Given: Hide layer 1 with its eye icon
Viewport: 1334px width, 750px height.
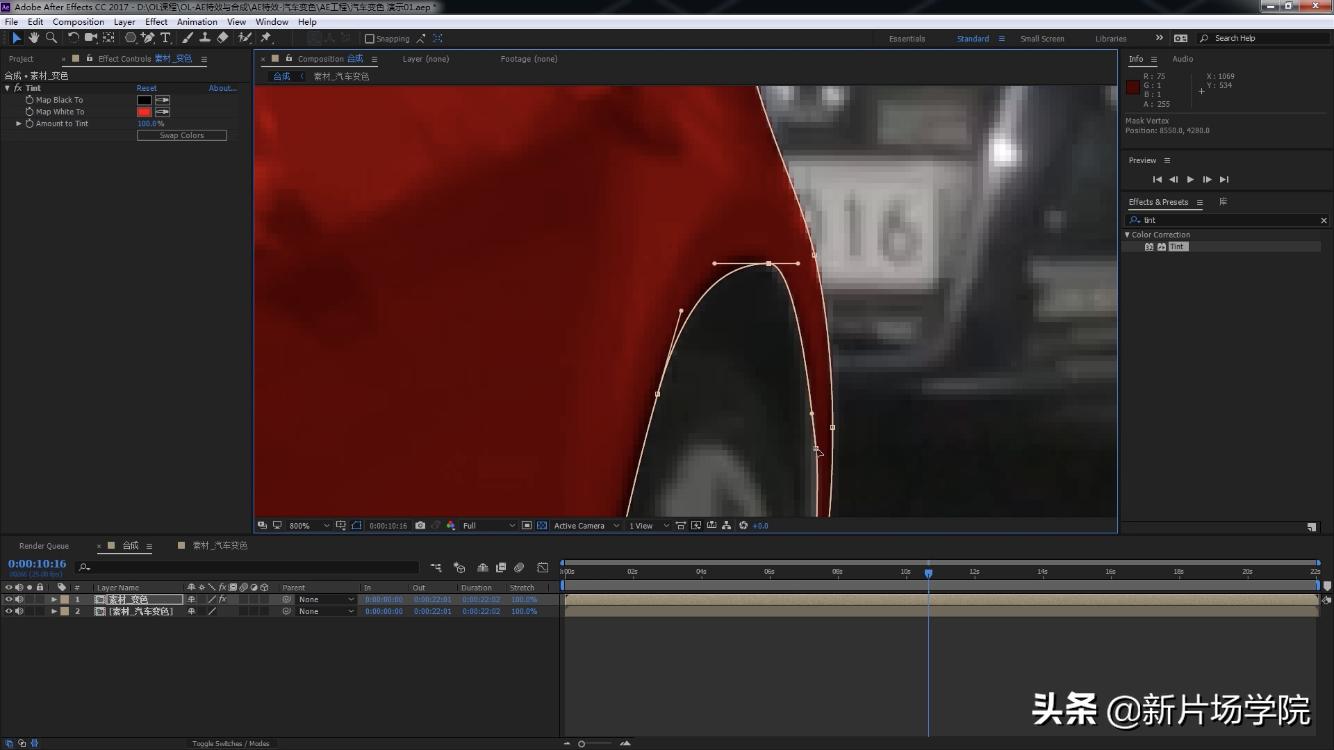Looking at the screenshot, I should click(x=8, y=600).
